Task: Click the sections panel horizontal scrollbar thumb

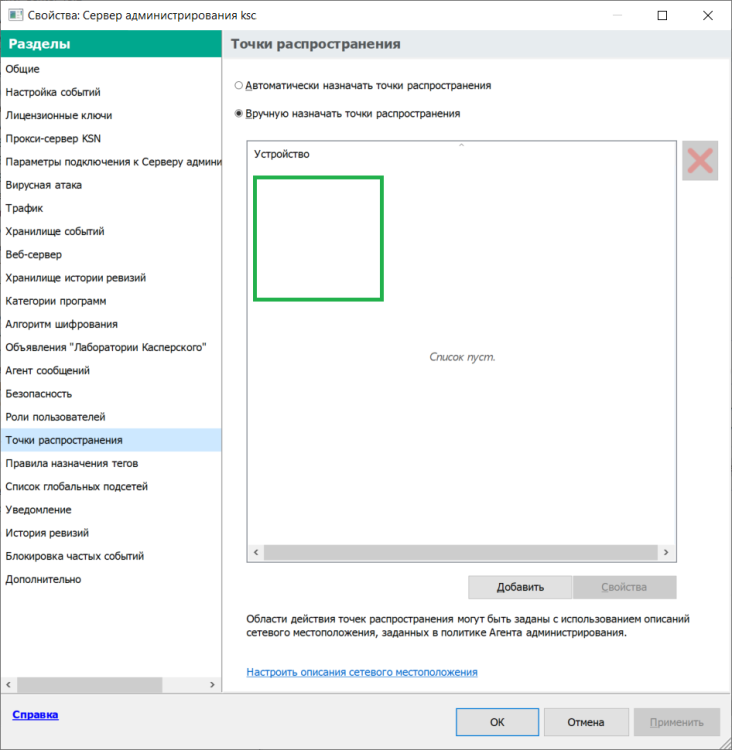Action: coord(89,684)
